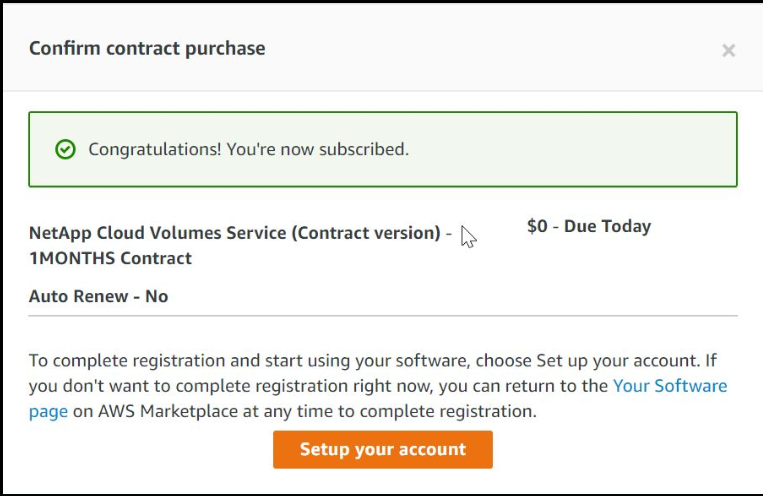This screenshot has height=496, width=763.
Task: Click the 'You're now subscribed' words
Action: point(318,149)
